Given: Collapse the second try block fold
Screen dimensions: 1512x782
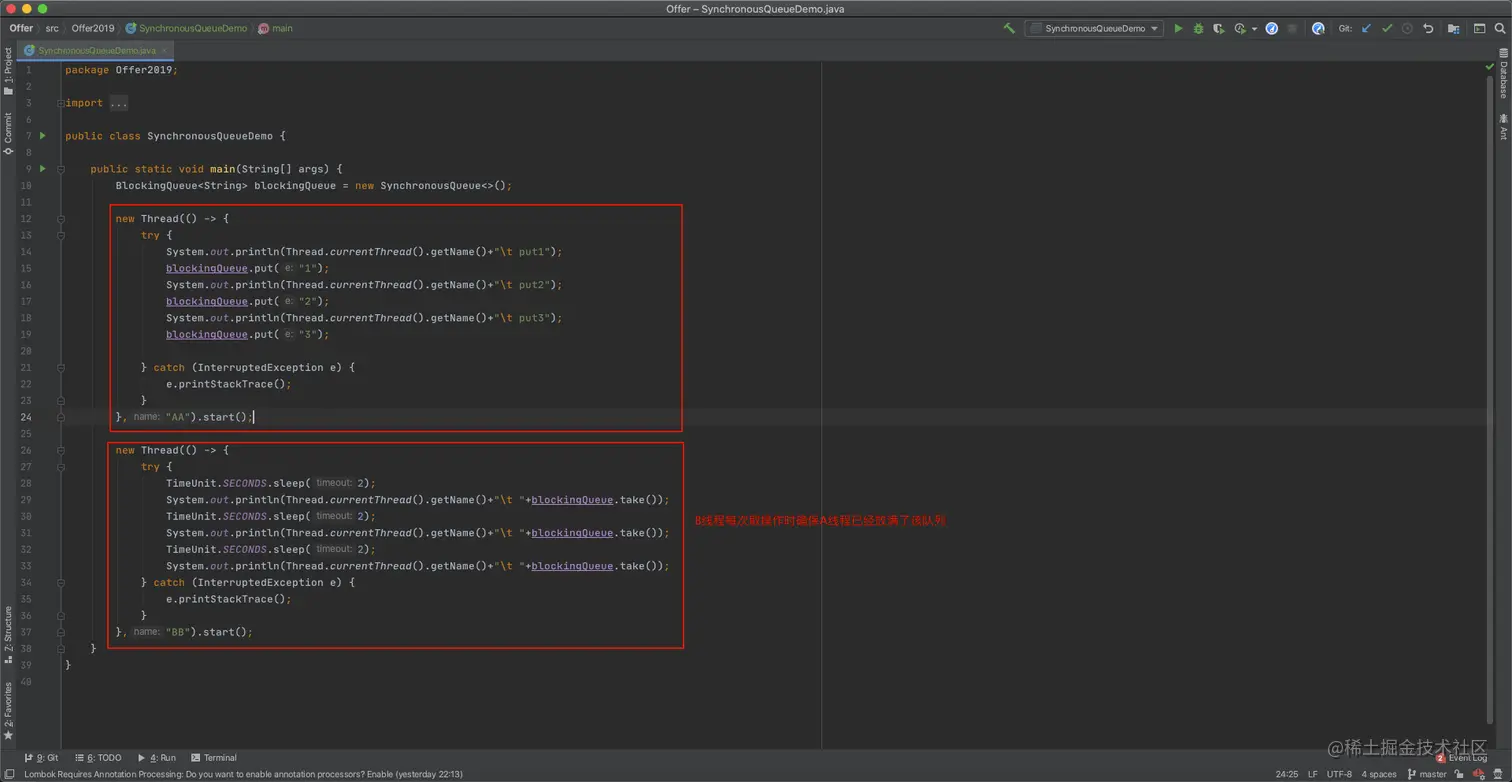Looking at the screenshot, I should pos(61,467).
